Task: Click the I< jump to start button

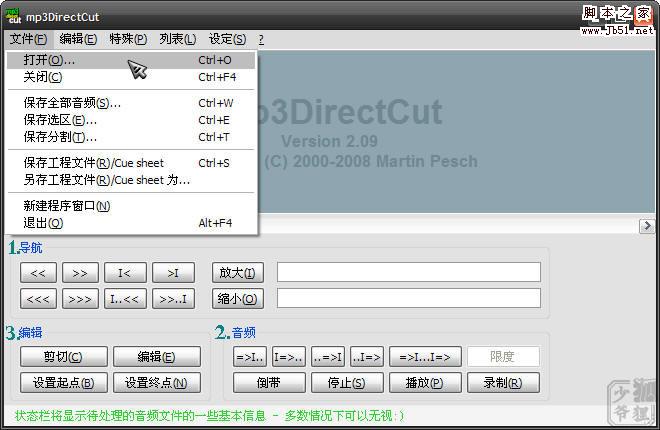Action: pyautogui.click(x=125, y=273)
